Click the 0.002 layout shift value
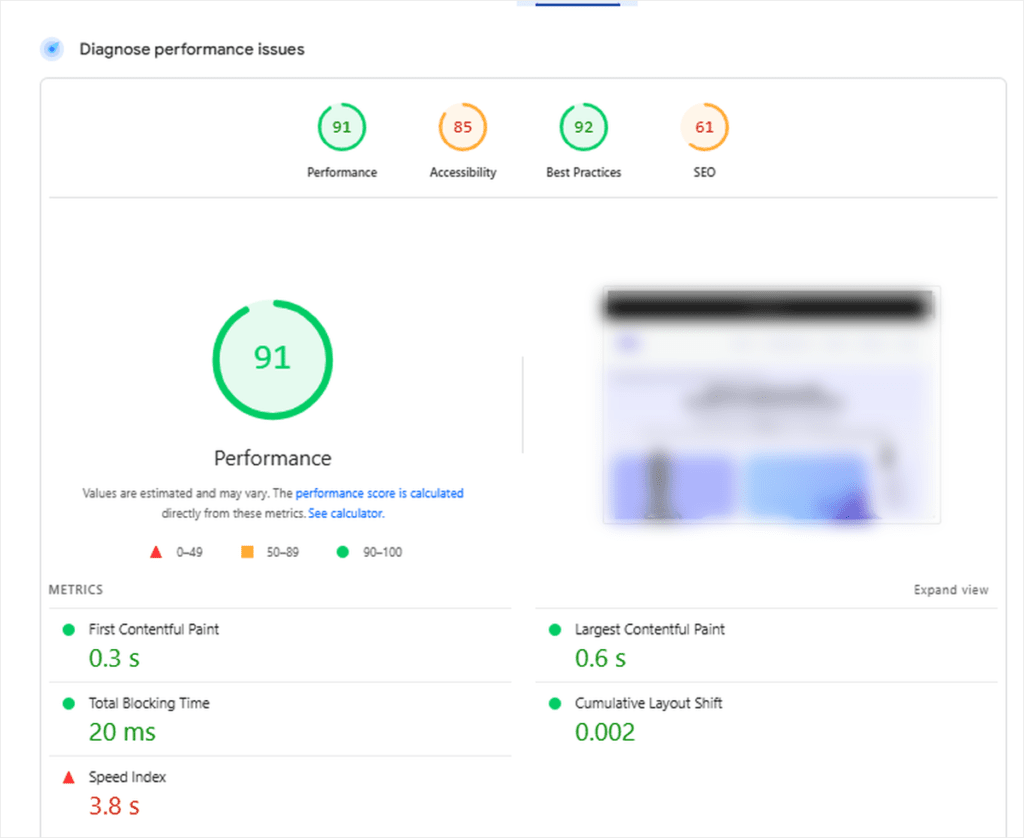 coord(605,732)
